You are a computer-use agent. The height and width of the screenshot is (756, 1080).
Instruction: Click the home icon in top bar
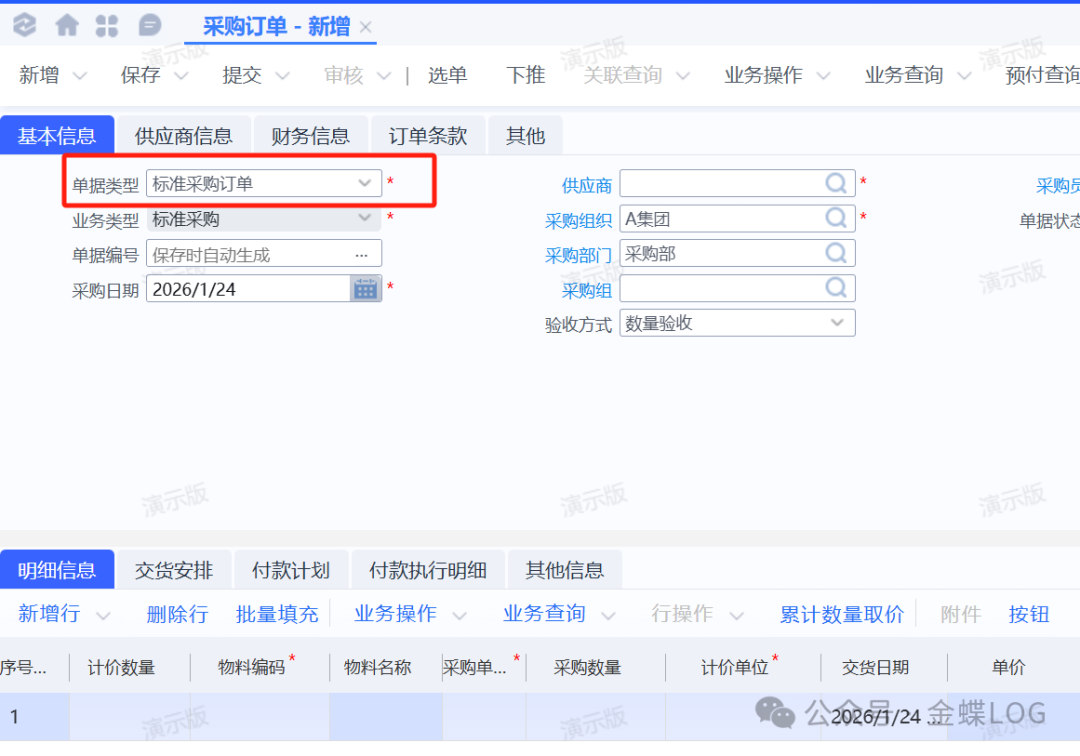pos(67,25)
